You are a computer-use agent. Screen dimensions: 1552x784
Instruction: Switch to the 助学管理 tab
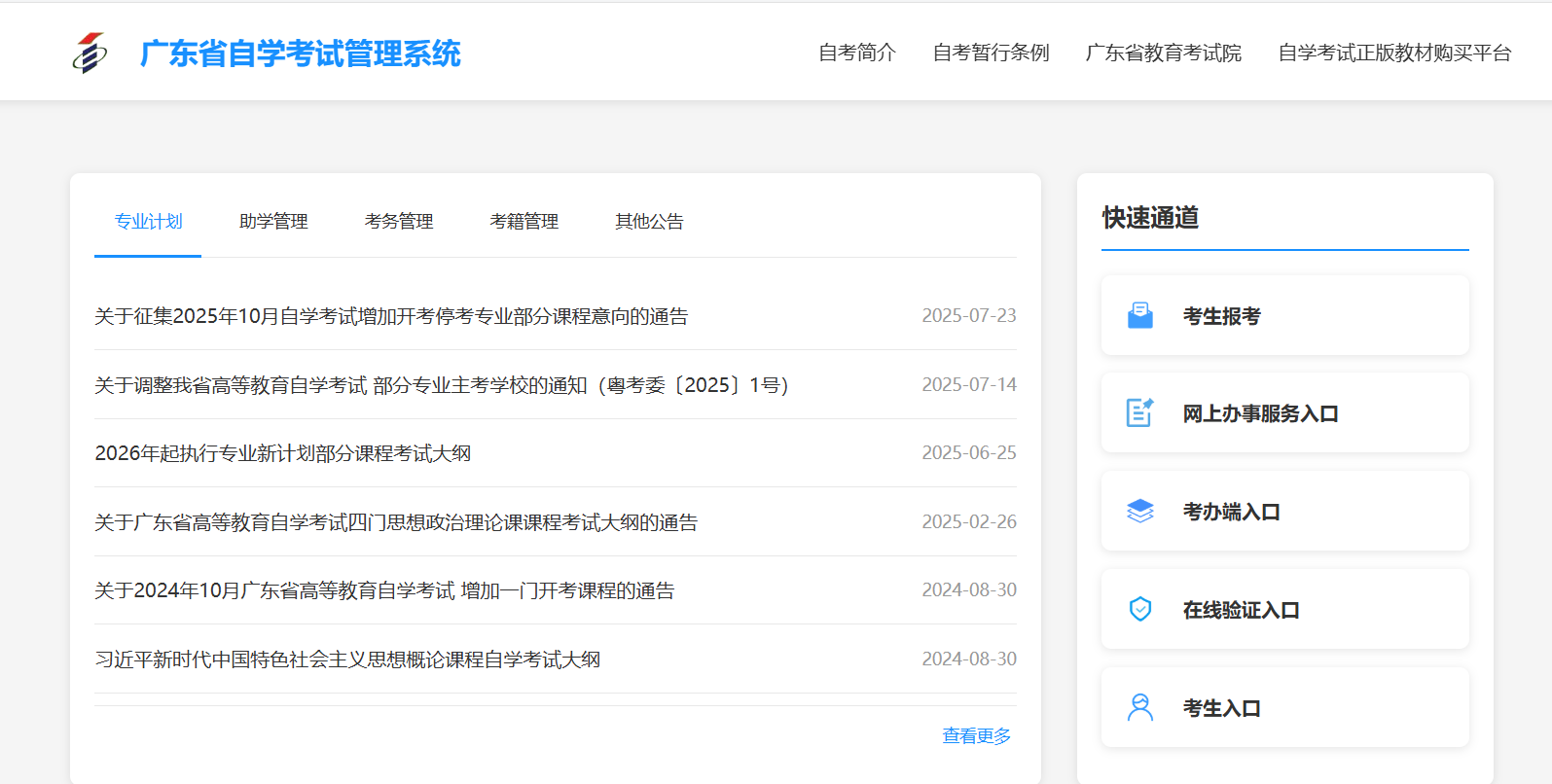click(x=273, y=222)
